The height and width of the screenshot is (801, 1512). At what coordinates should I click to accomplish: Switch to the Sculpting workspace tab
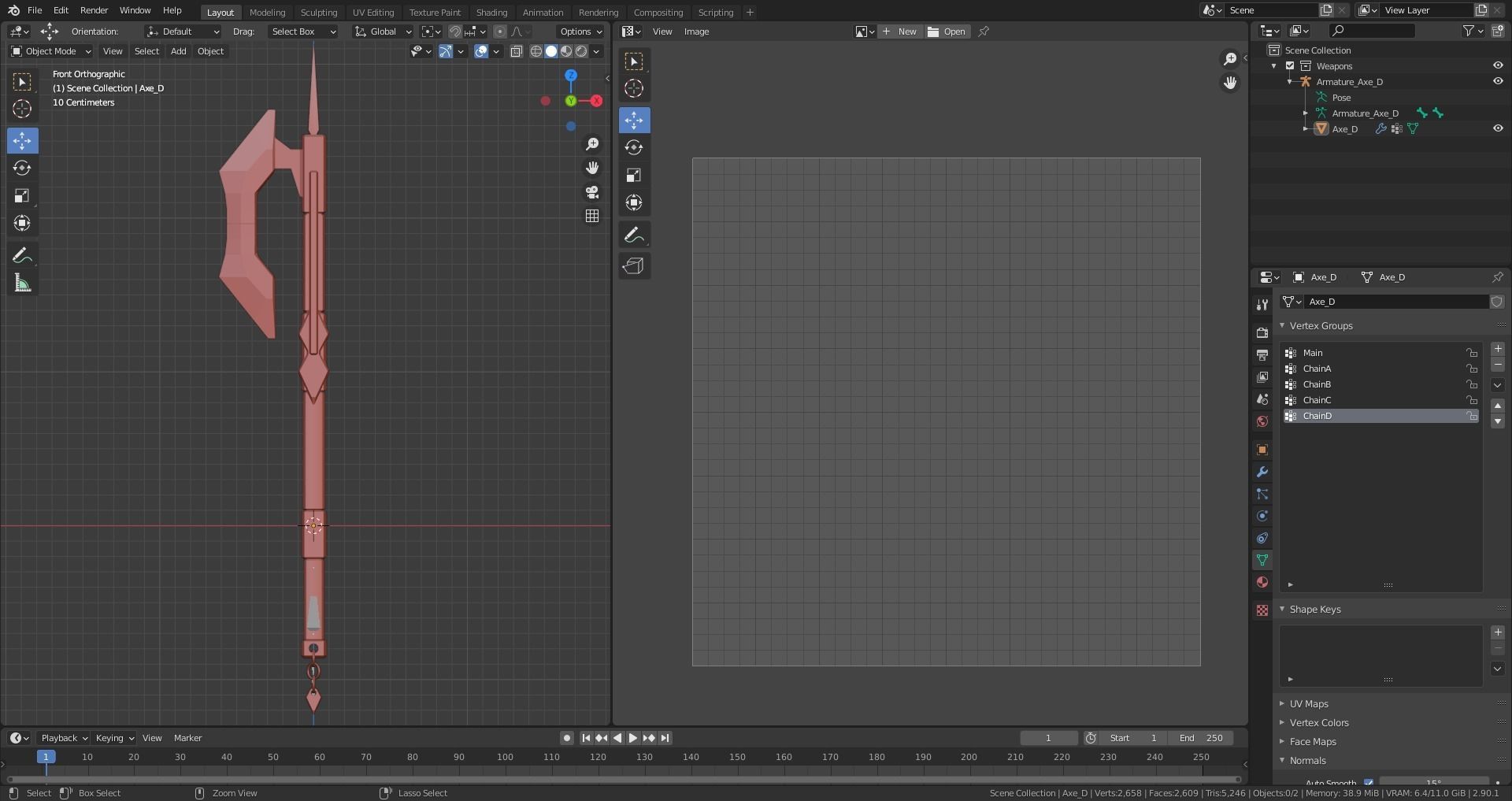pyautogui.click(x=319, y=13)
